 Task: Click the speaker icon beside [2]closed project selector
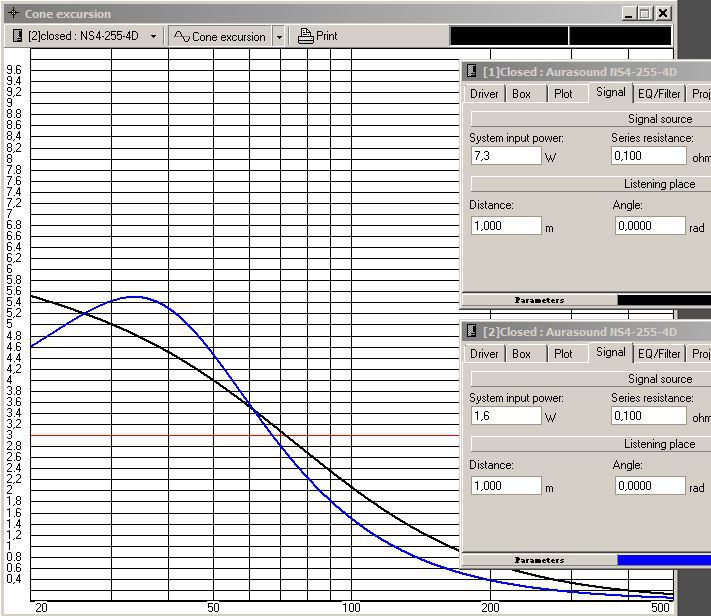pyautogui.click(x=18, y=36)
